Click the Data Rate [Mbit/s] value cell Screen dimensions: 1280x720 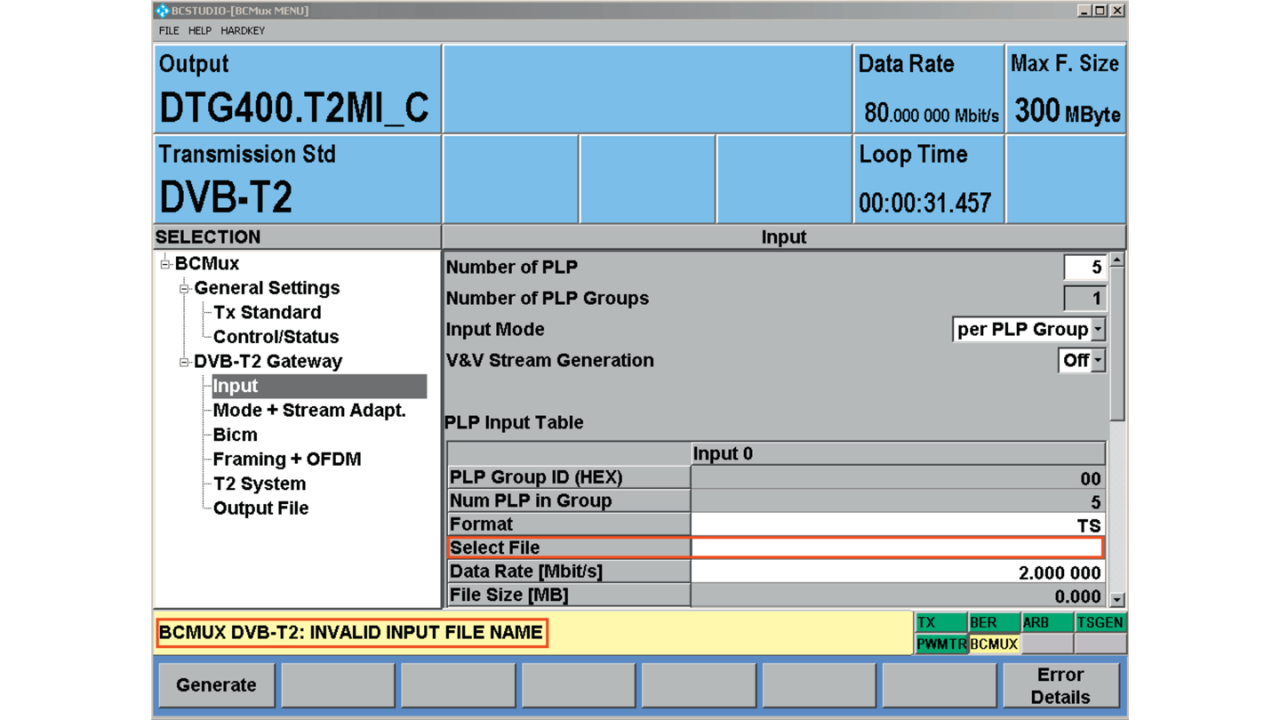898,572
